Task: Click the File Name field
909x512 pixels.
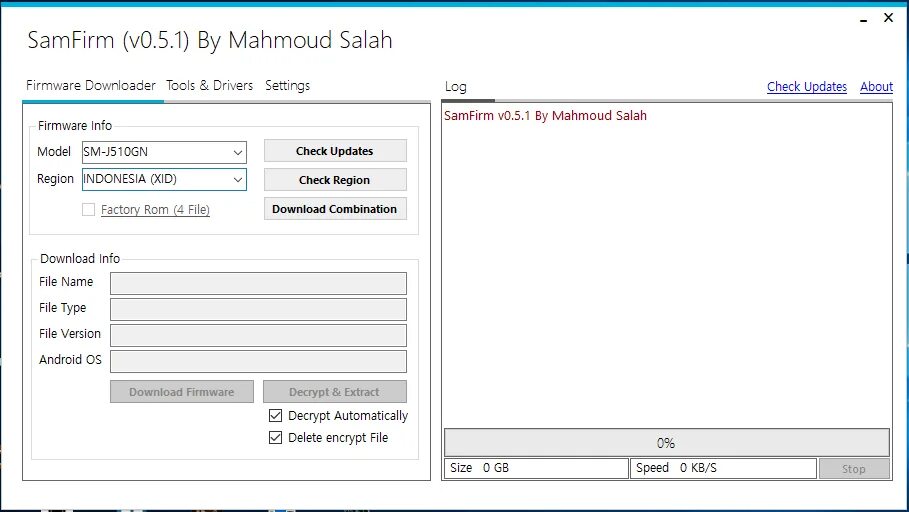Action: coord(259,284)
